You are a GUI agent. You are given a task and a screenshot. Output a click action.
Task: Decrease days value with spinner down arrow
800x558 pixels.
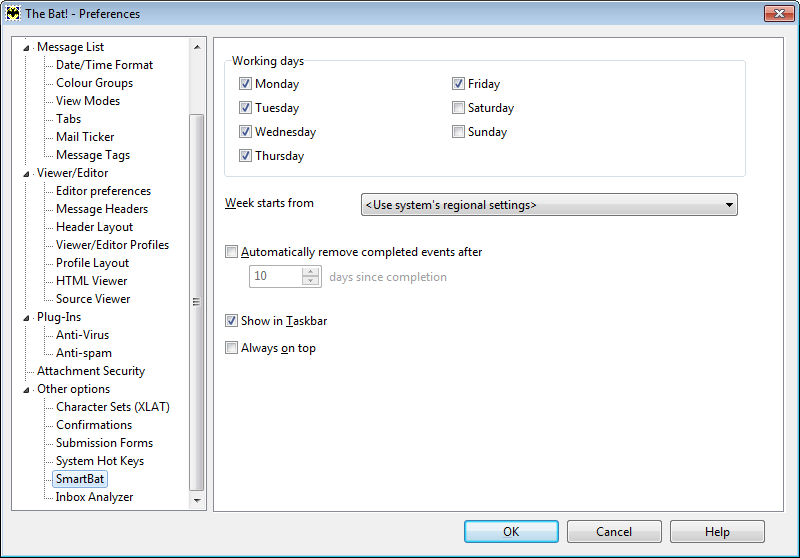pyautogui.click(x=310, y=281)
